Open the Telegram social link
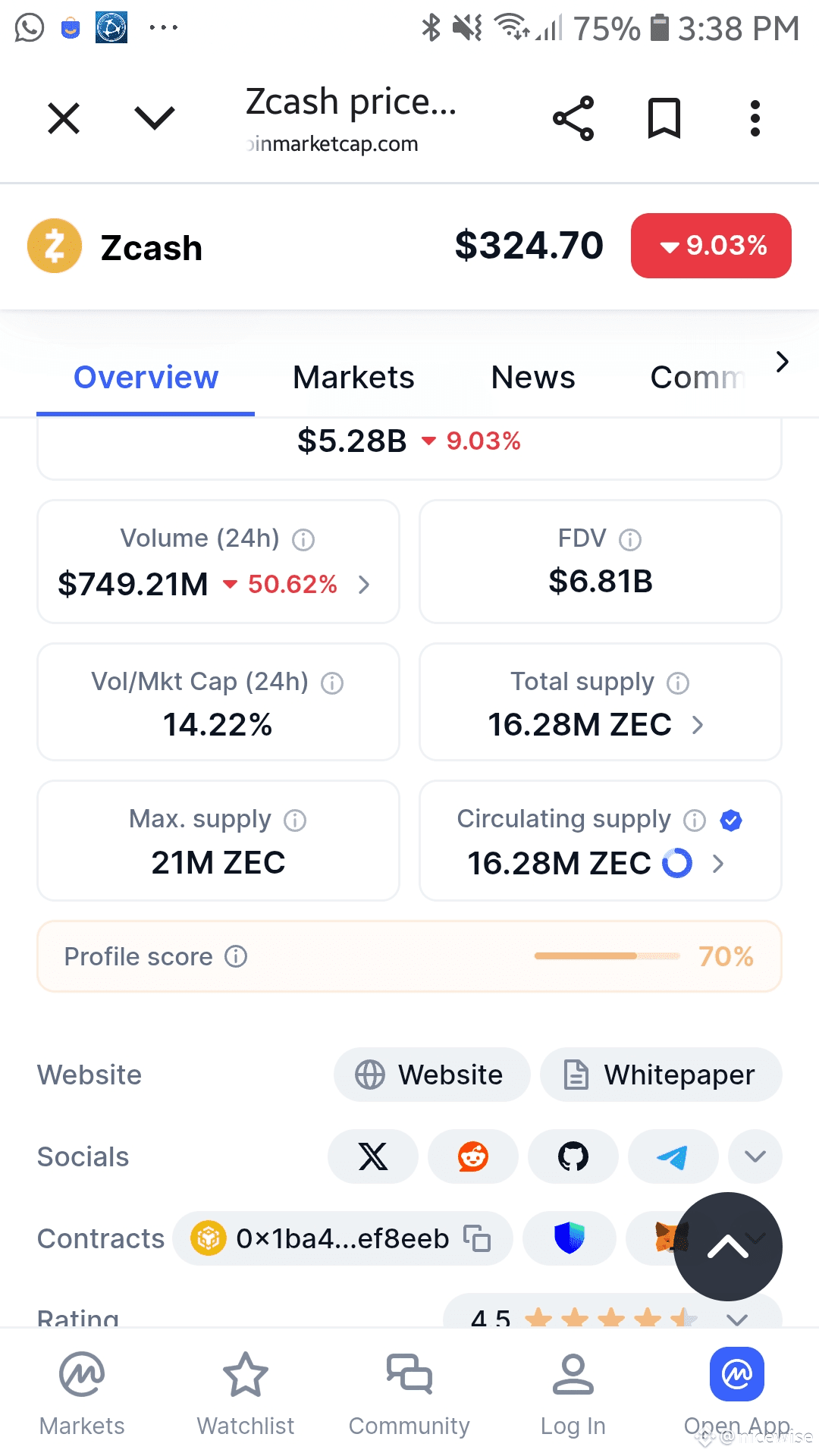Image resolution: width=819 pixels, height=1456 pixels. click(x=673, y=1156)
